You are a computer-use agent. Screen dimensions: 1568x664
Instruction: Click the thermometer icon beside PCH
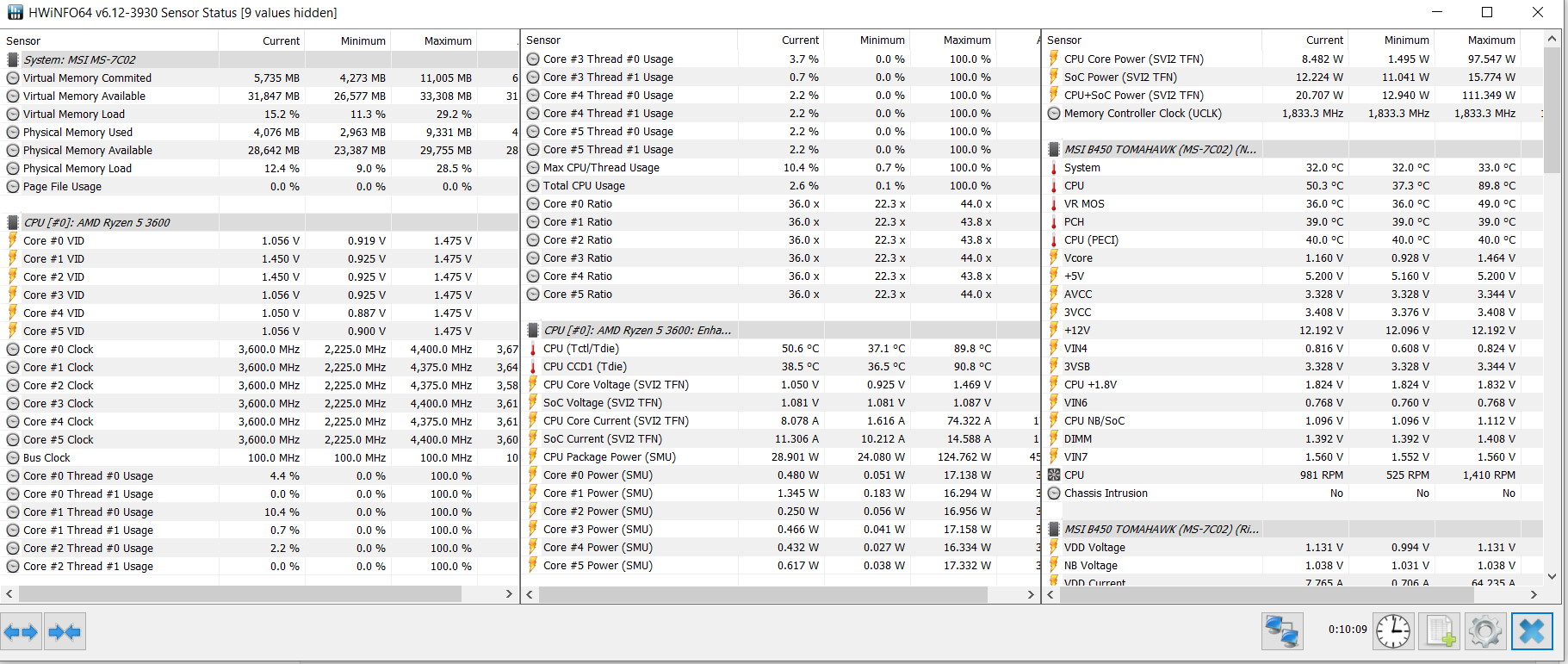click(1054, 222)
